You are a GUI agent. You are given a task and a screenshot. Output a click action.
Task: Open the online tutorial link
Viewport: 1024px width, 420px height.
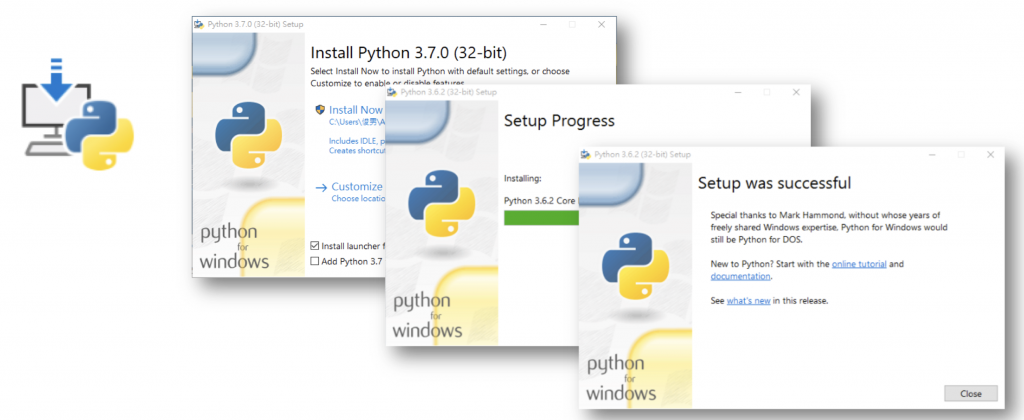coord(859,265)
